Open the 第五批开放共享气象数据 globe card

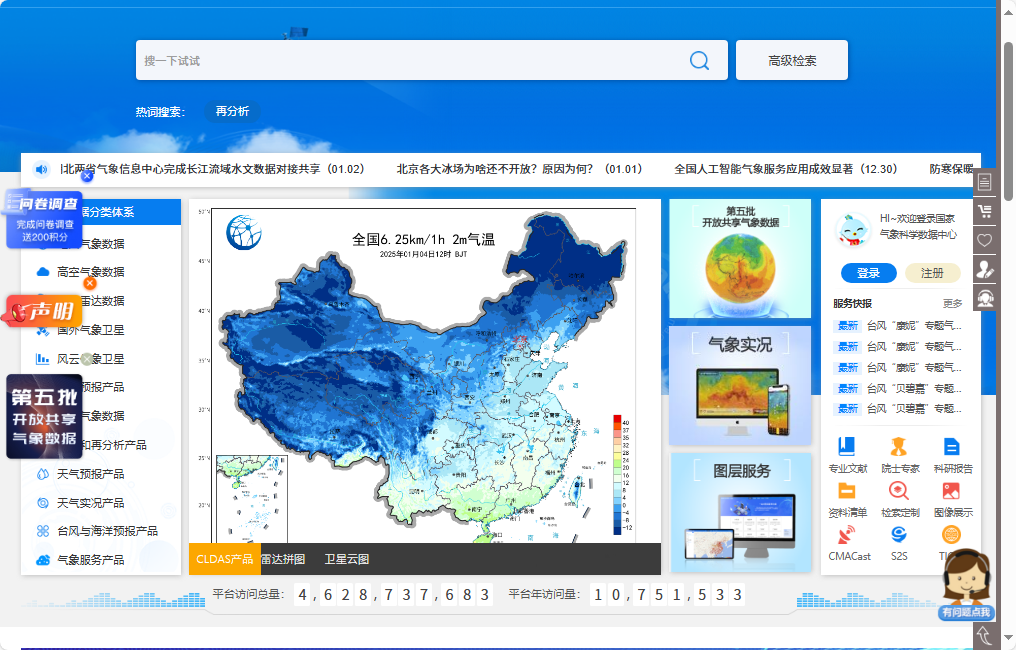coord(740,259)
